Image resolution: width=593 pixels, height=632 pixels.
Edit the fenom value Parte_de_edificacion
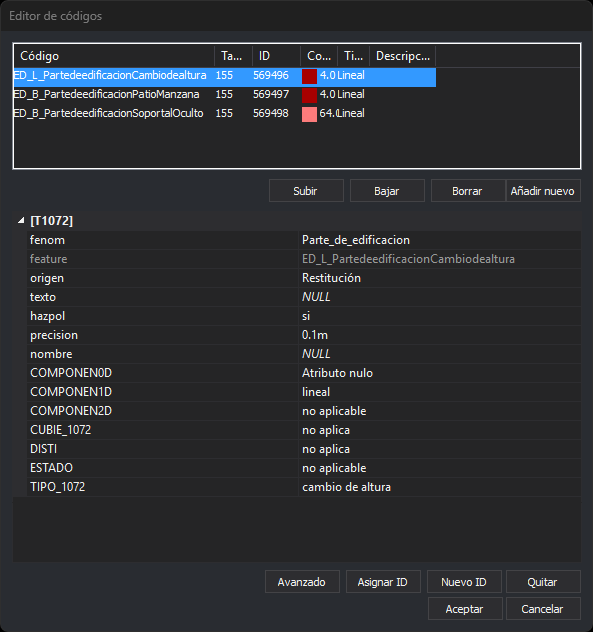[439, 240]
